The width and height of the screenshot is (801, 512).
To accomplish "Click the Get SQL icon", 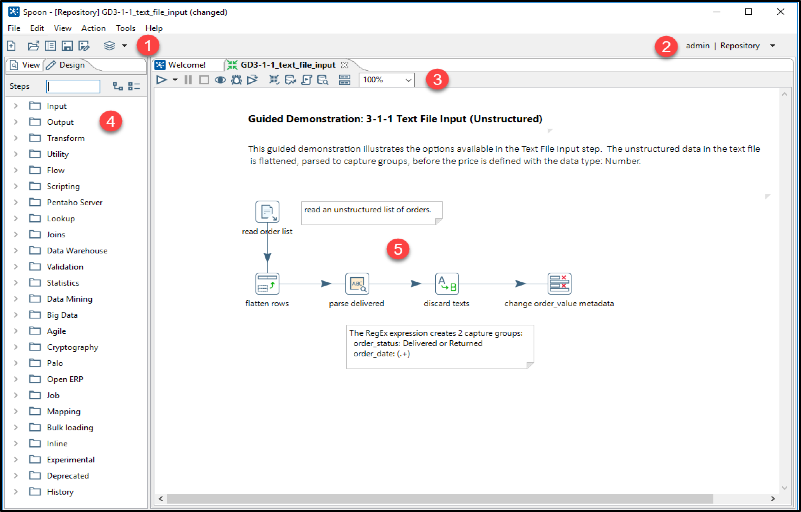I will [x=307, y=80].
